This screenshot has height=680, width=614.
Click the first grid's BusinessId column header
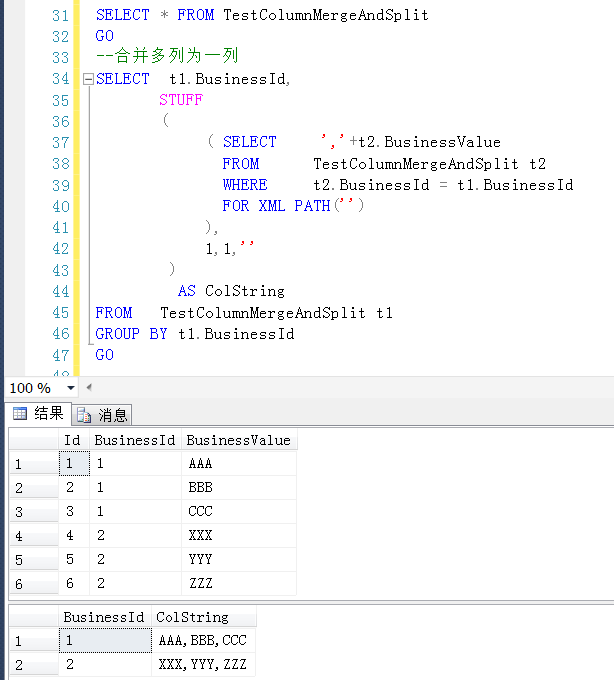[135, 440]
